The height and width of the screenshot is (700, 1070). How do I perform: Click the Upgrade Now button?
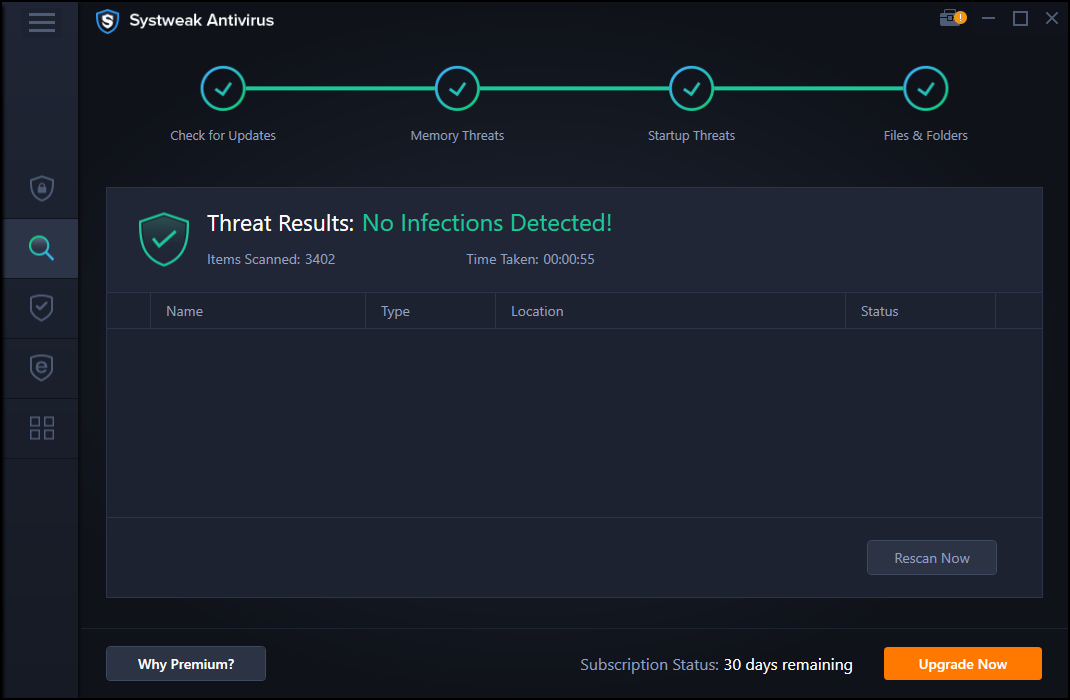(x=962, y=664)
